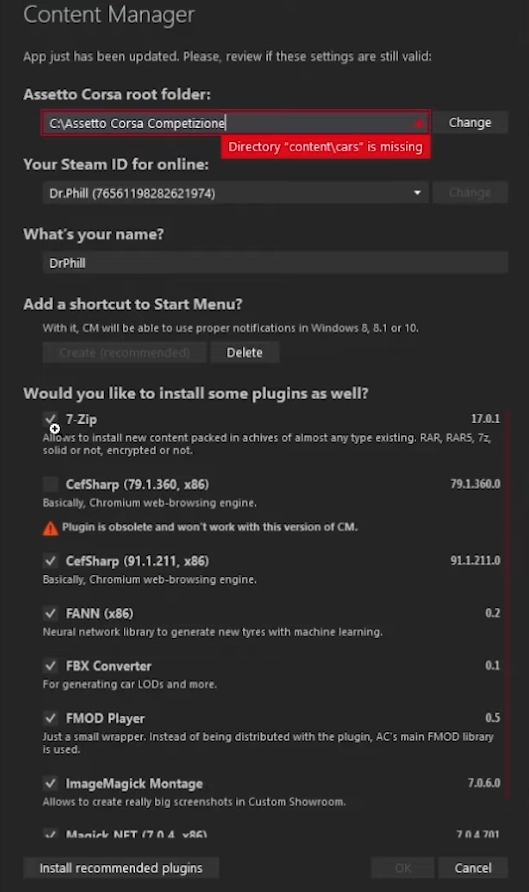The width and height of the screenshot is (529, 892).
Task: Click the red error marker in root folder field
Action: click(419, 123)
